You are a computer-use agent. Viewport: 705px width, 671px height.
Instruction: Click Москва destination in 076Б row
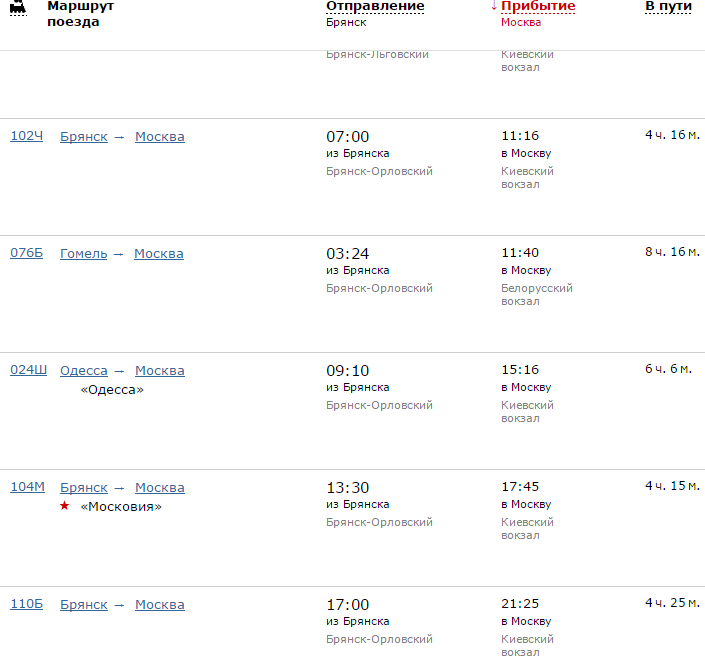coord(159,253)
